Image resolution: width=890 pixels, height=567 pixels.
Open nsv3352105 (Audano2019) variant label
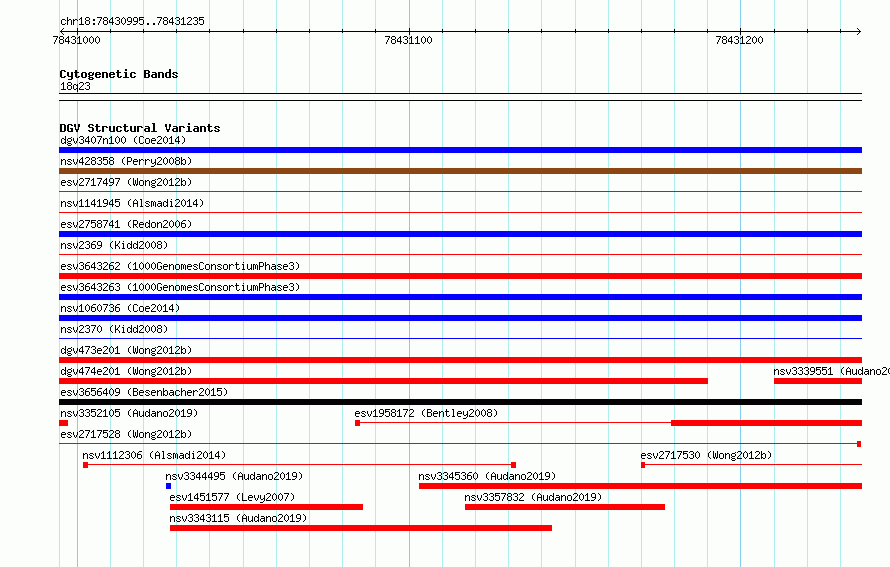pos(129,413)
